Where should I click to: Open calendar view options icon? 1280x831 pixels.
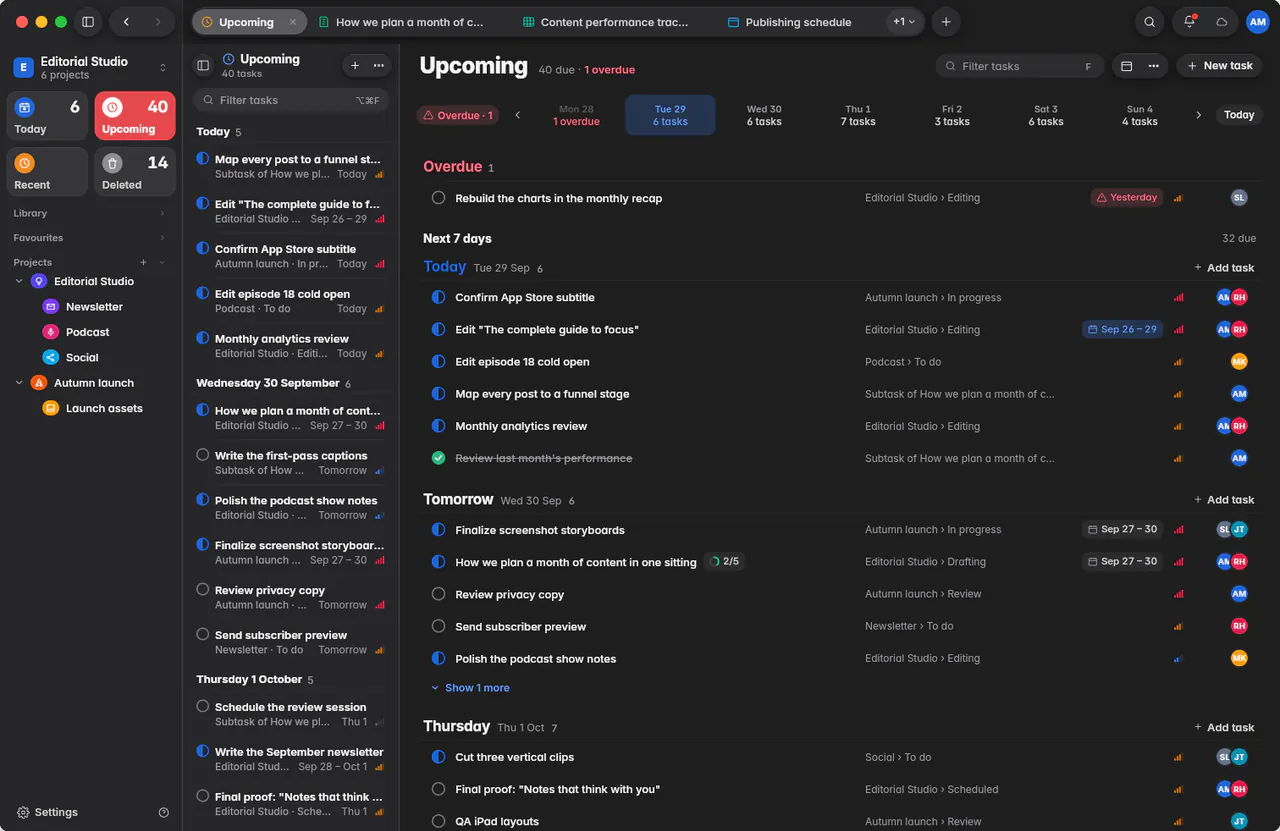click(x=1127, y=66)
